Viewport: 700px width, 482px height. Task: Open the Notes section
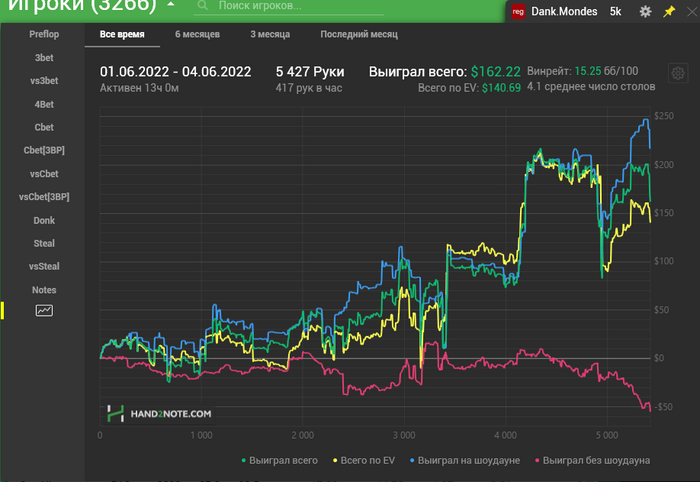[x=44, y=290]
